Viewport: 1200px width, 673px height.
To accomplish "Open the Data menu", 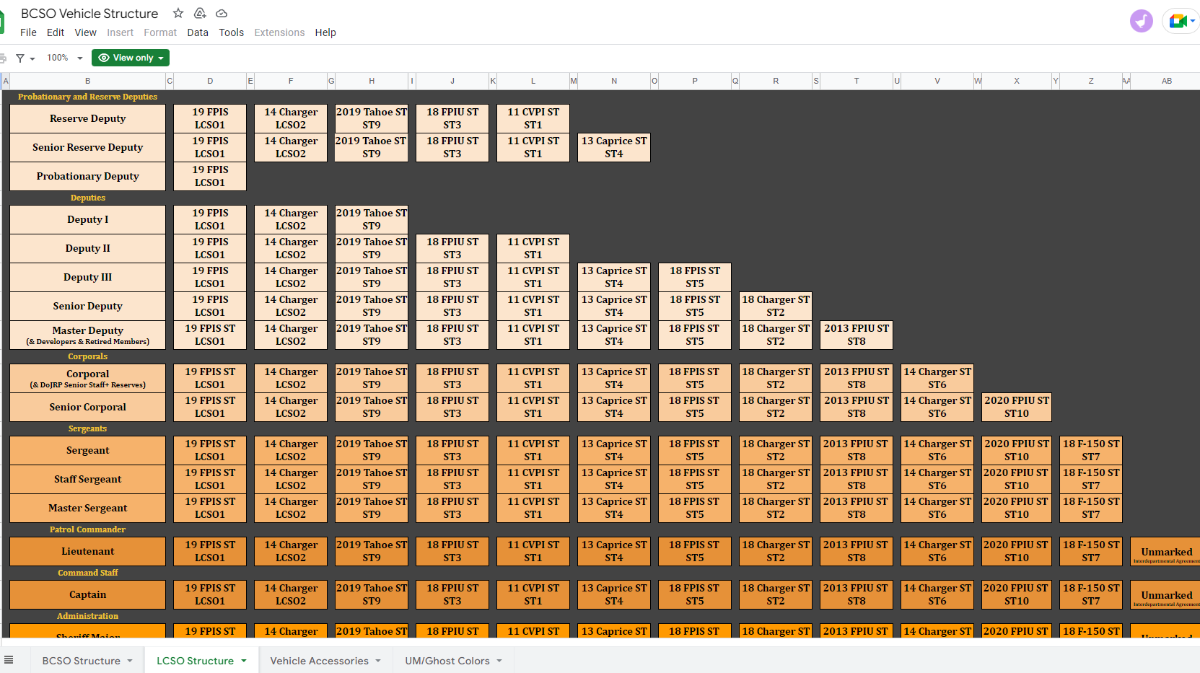I will pyautogui.click(x=198, y=32).
